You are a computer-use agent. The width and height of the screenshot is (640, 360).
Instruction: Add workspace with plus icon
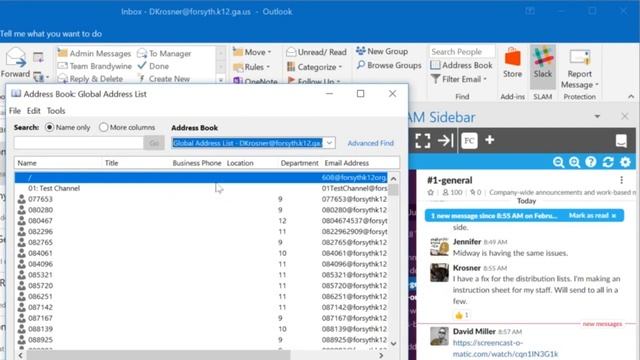489,140
